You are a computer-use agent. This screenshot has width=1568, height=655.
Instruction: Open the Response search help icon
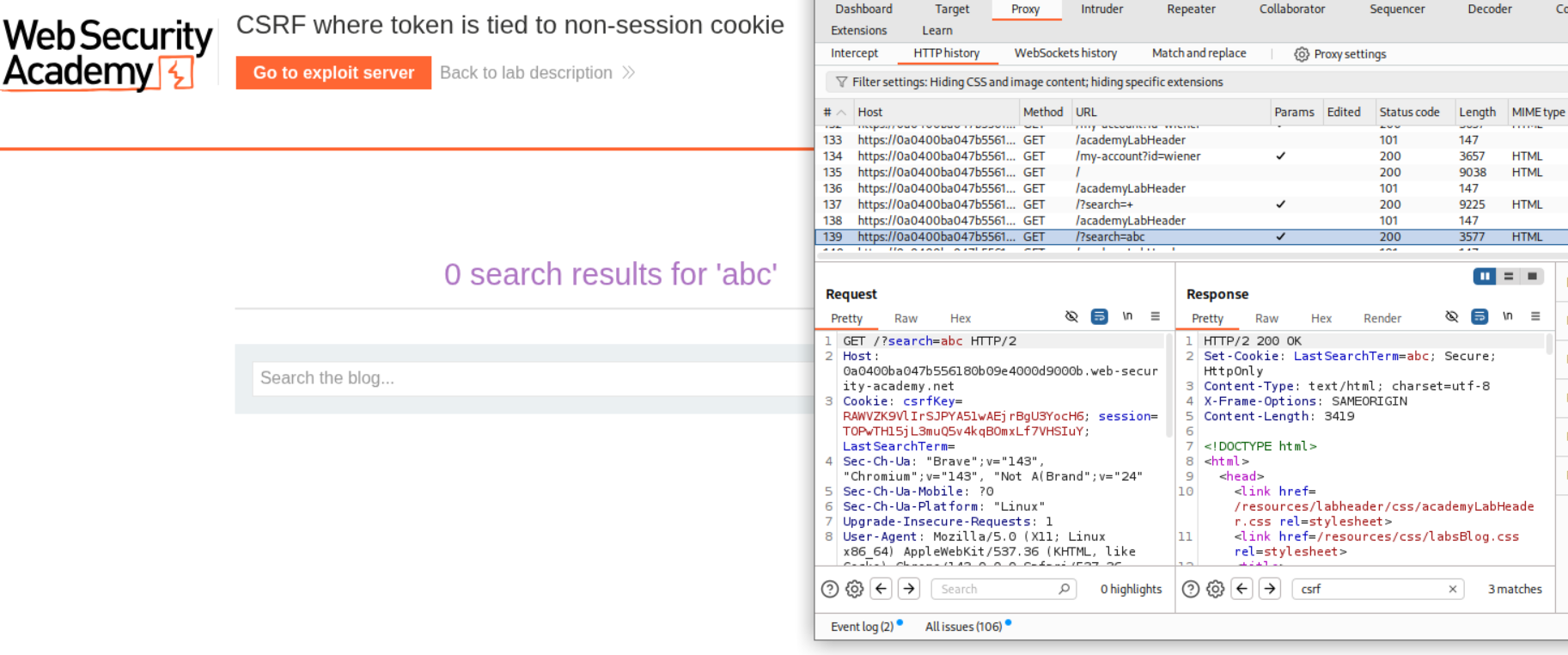[x=1190, y=589]
